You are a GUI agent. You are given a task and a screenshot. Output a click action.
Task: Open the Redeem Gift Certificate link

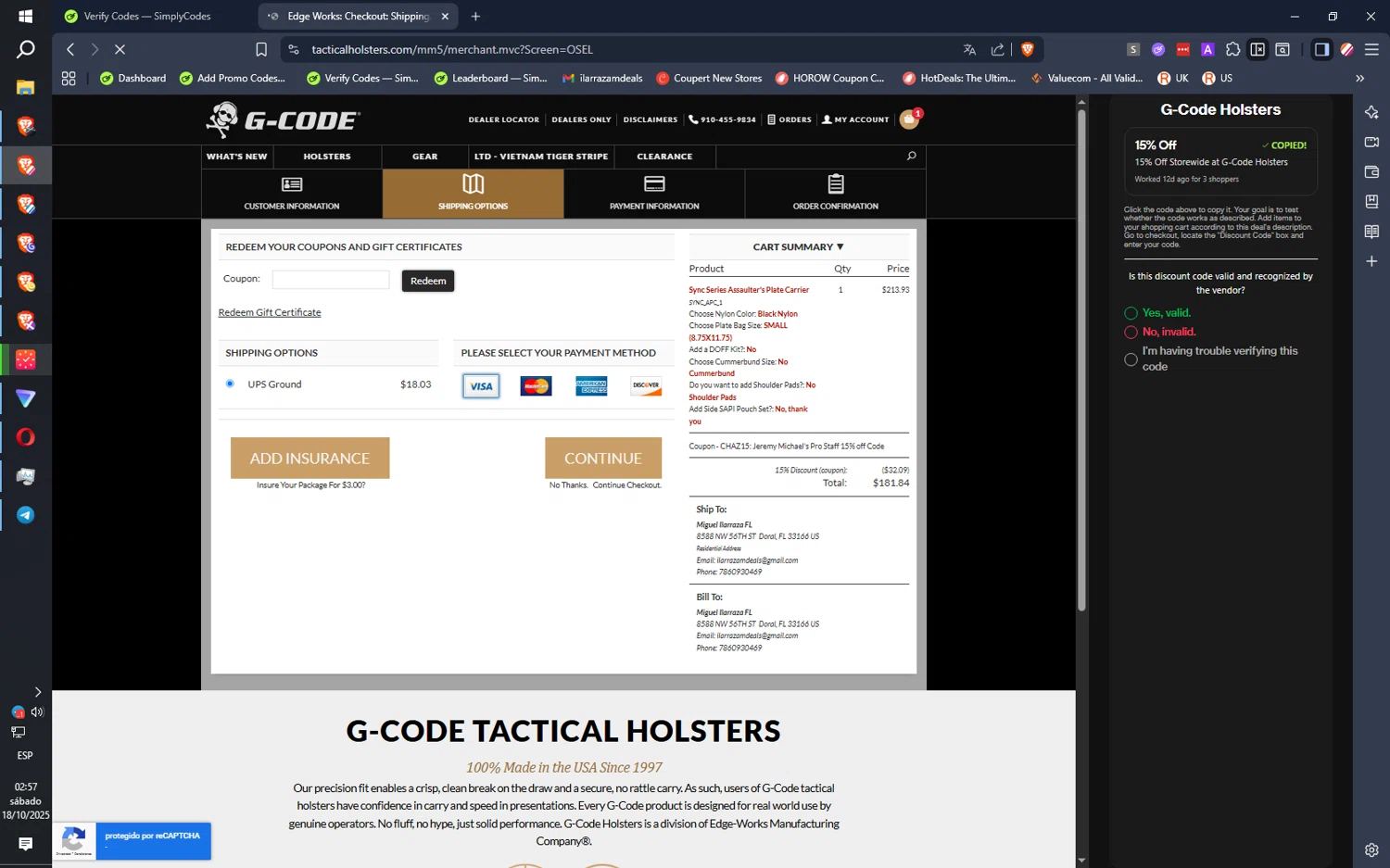(270, 312)
